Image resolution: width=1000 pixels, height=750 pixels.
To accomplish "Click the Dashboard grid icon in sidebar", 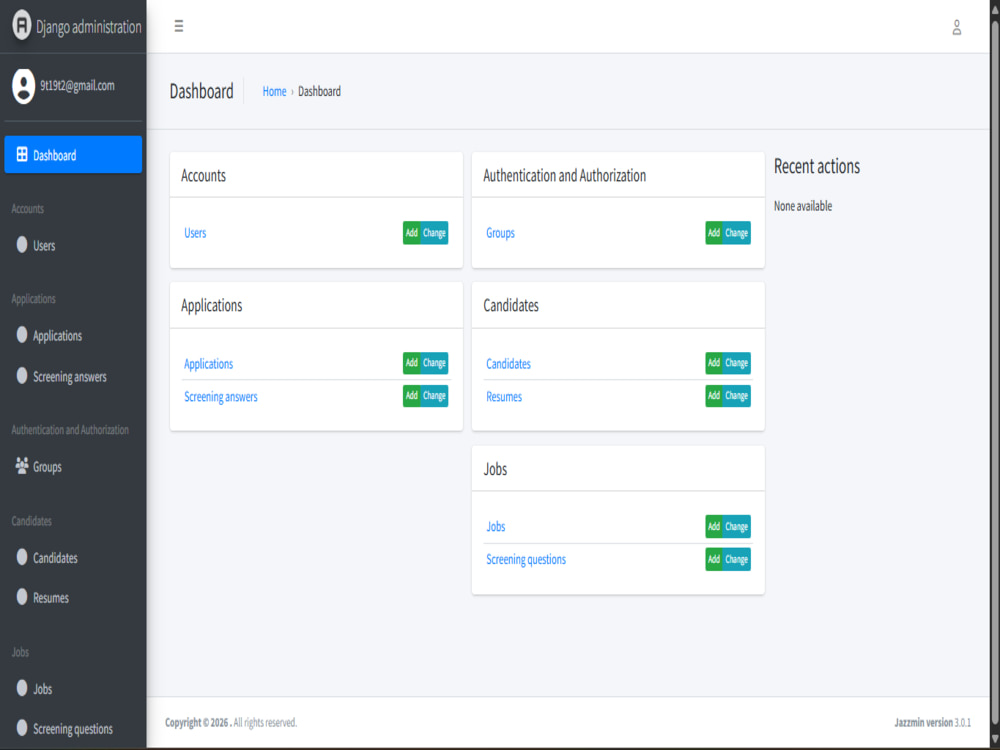I will pos(22,154).
